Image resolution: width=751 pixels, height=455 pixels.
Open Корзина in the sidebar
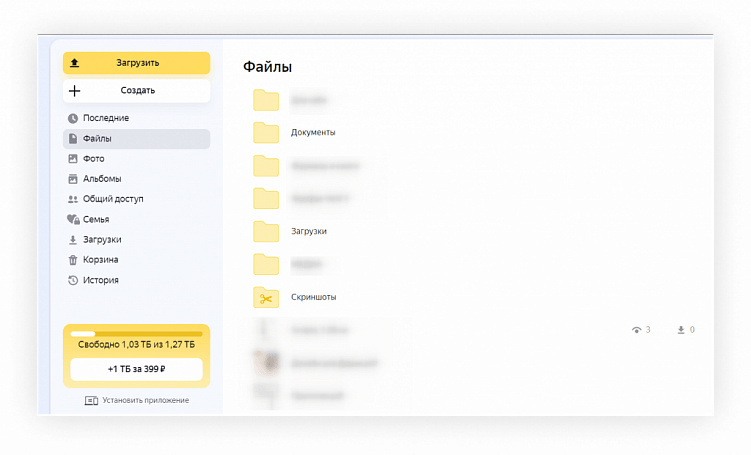click(x=137, y=260)
